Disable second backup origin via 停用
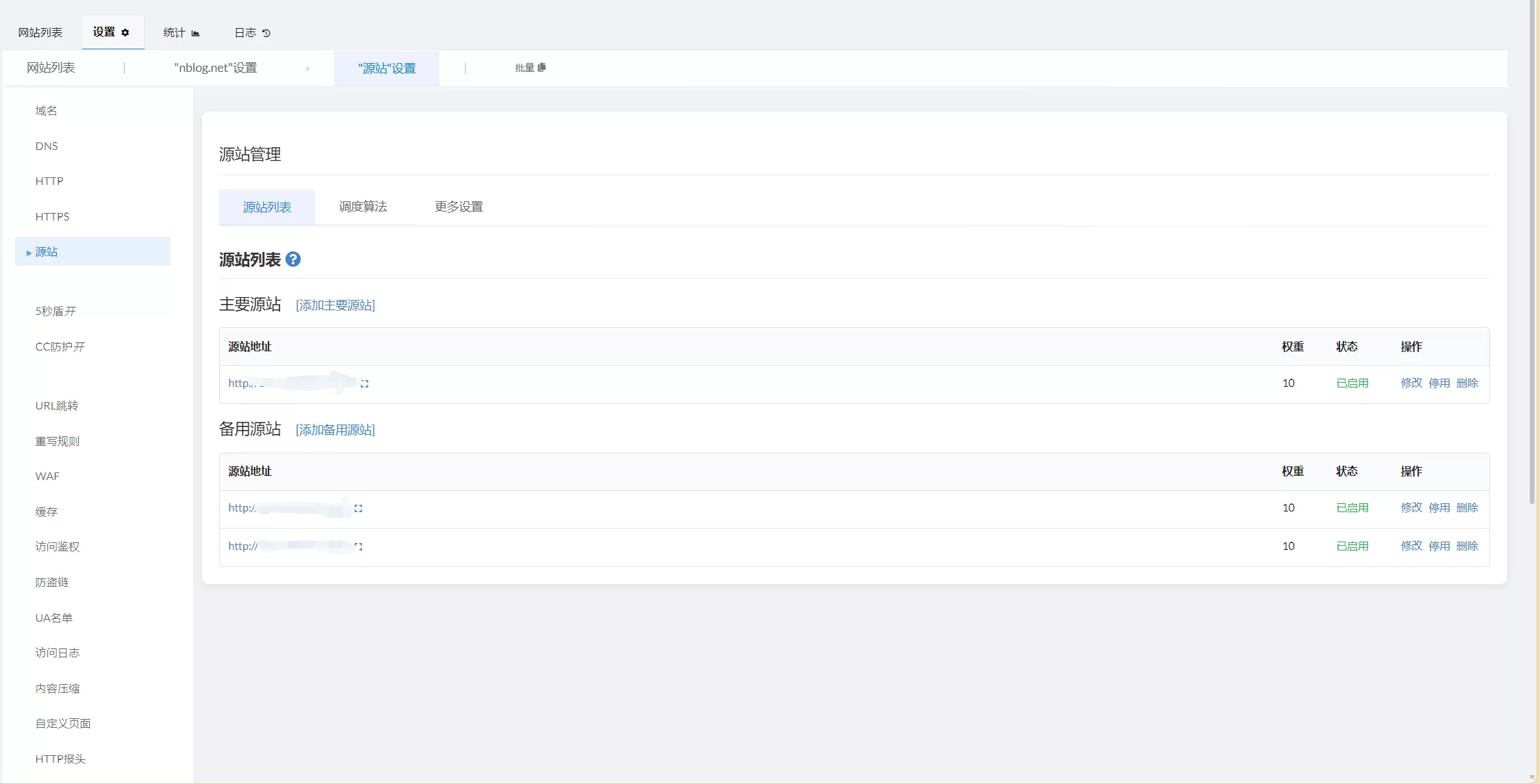The height and width of the screenshot is (784, 1540). point(1439,546)
